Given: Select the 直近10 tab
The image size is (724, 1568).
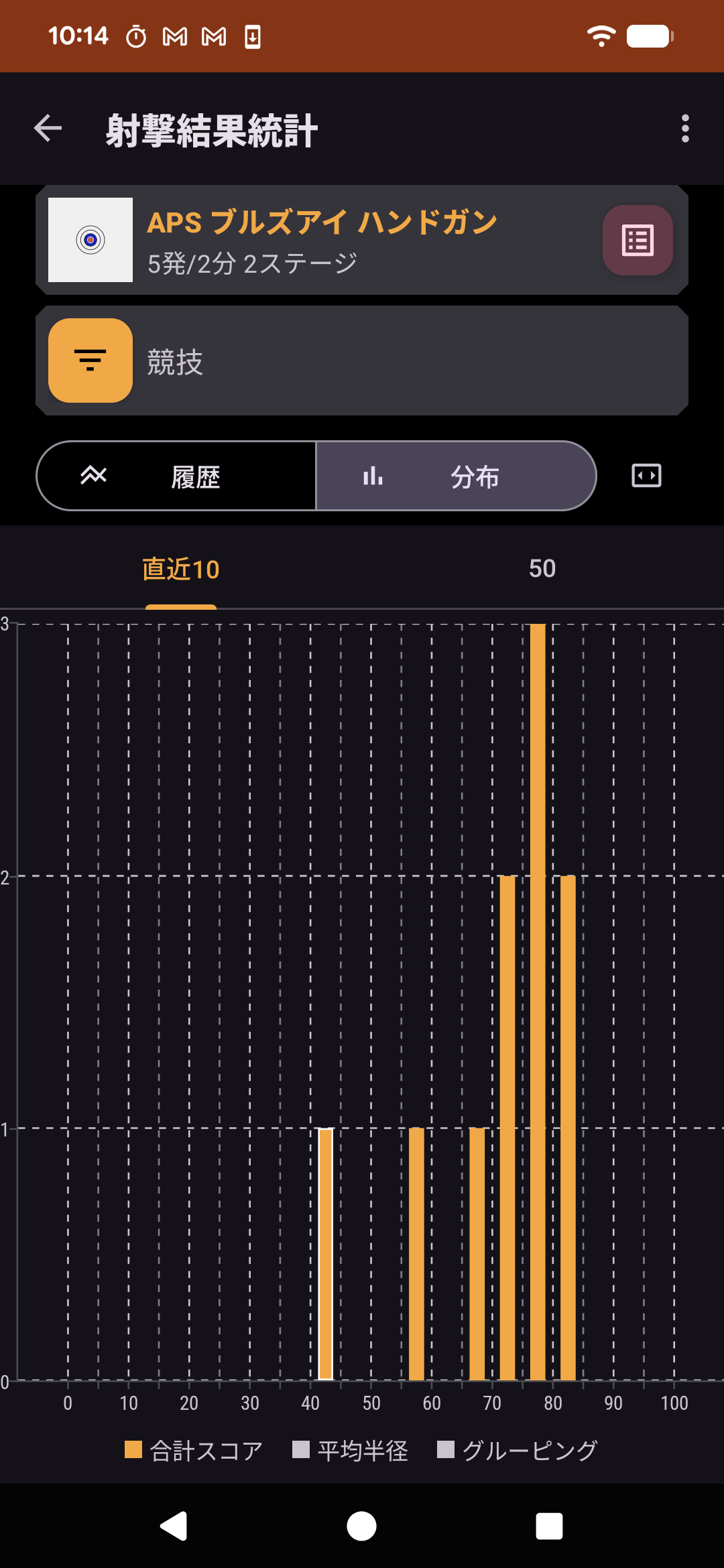Looking at the screenshot, I should coord(181,569).
